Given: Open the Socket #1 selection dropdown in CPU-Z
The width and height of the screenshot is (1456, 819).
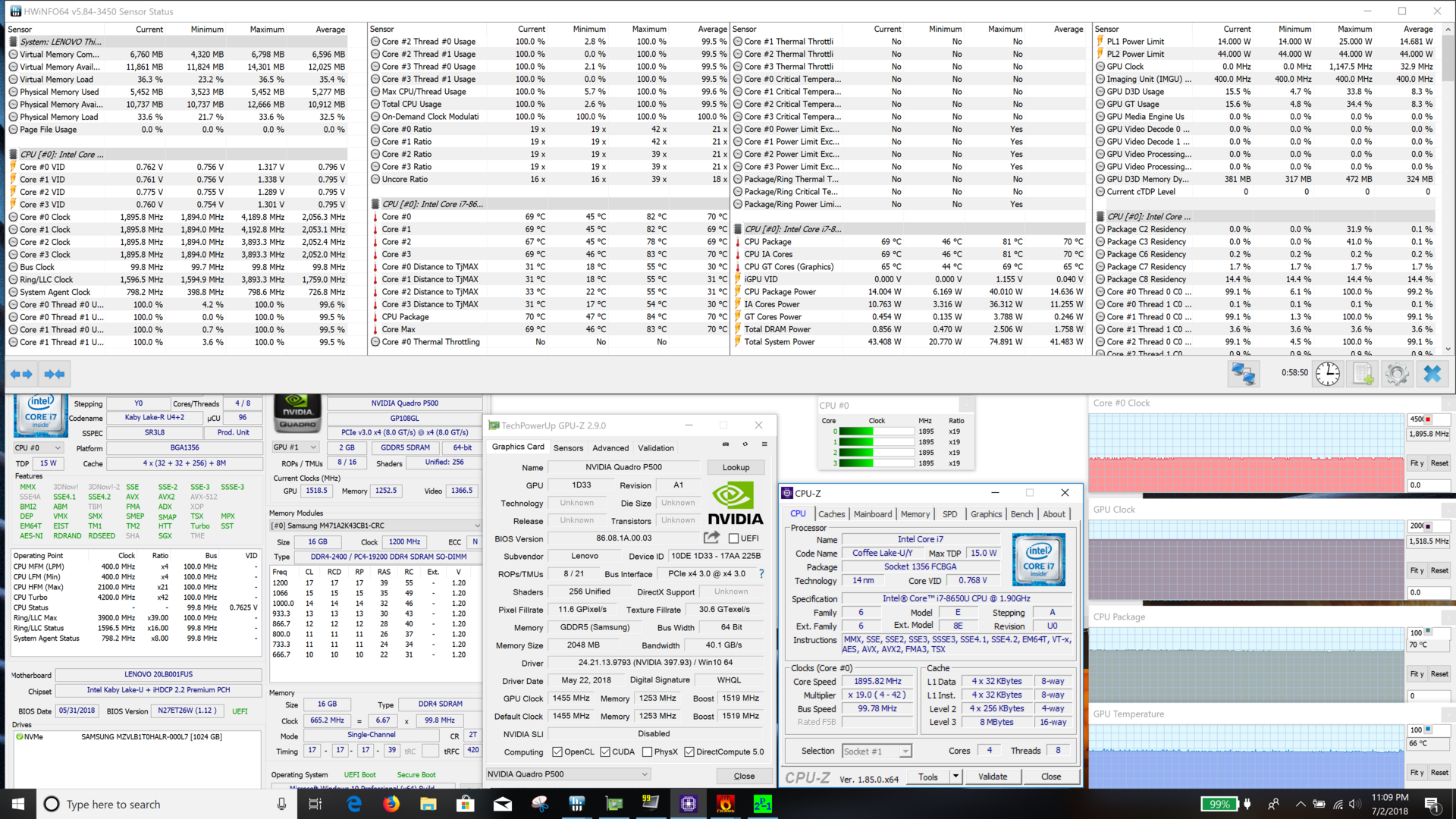Looking at the screenshot, I should pos(877,751).
